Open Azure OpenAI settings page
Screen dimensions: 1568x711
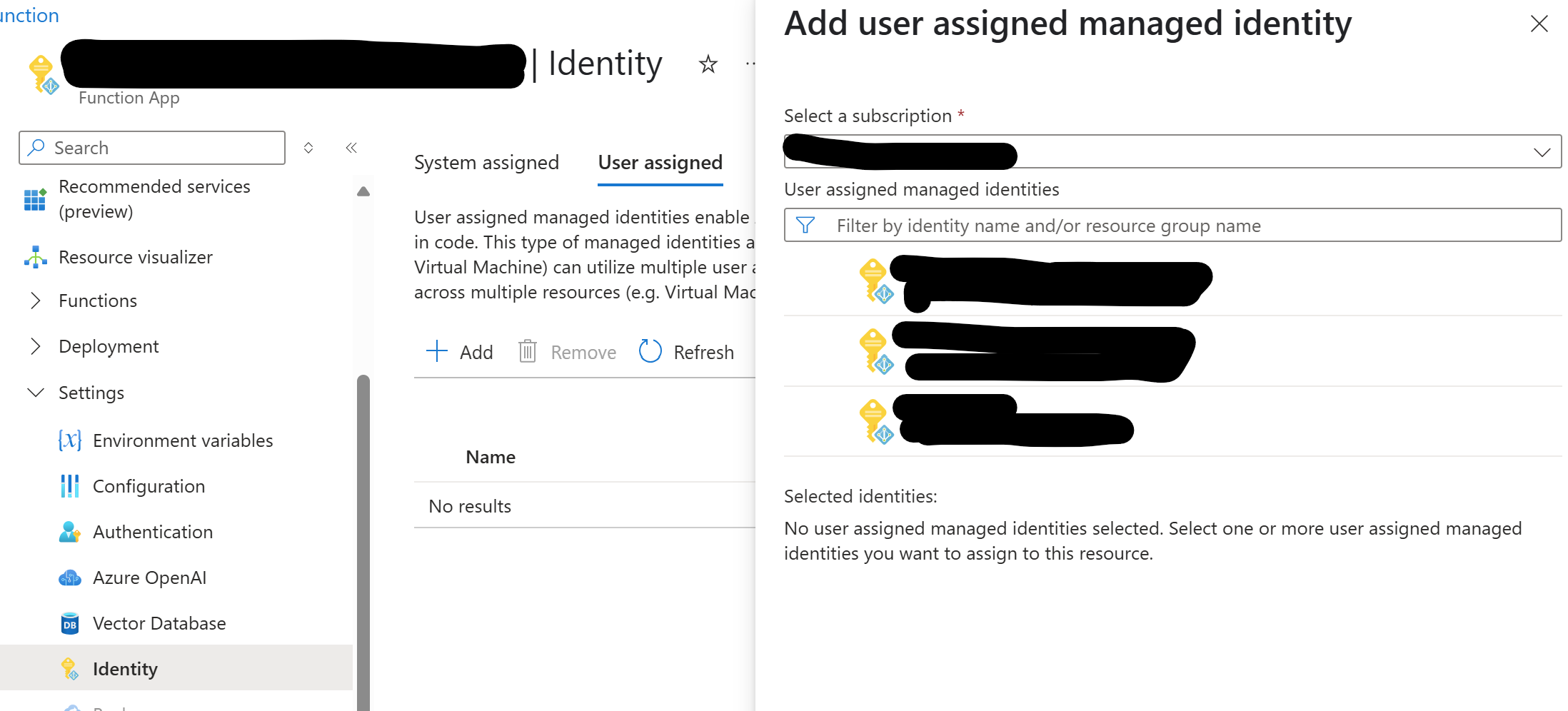point(149,578)
